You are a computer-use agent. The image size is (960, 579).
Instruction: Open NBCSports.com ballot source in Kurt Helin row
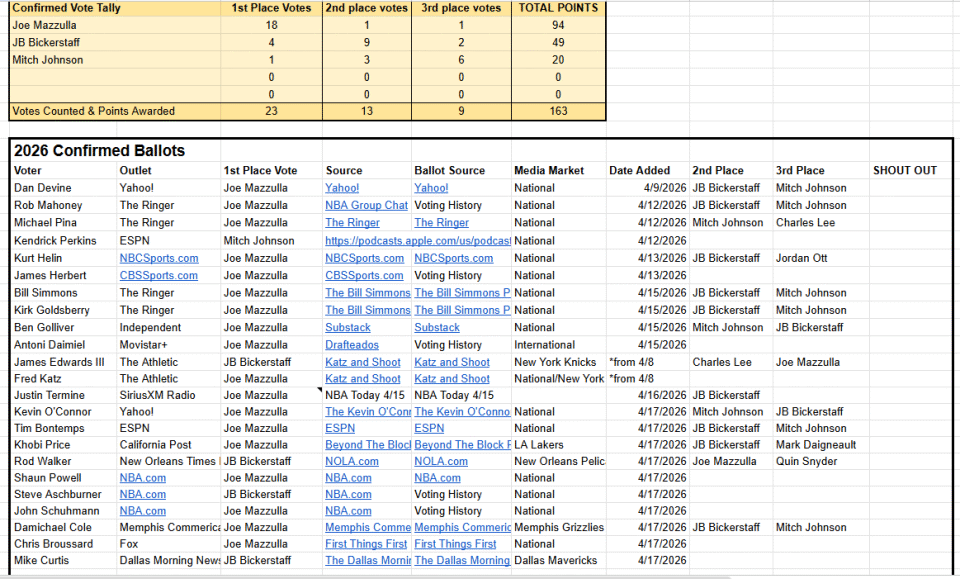[454, 258]
